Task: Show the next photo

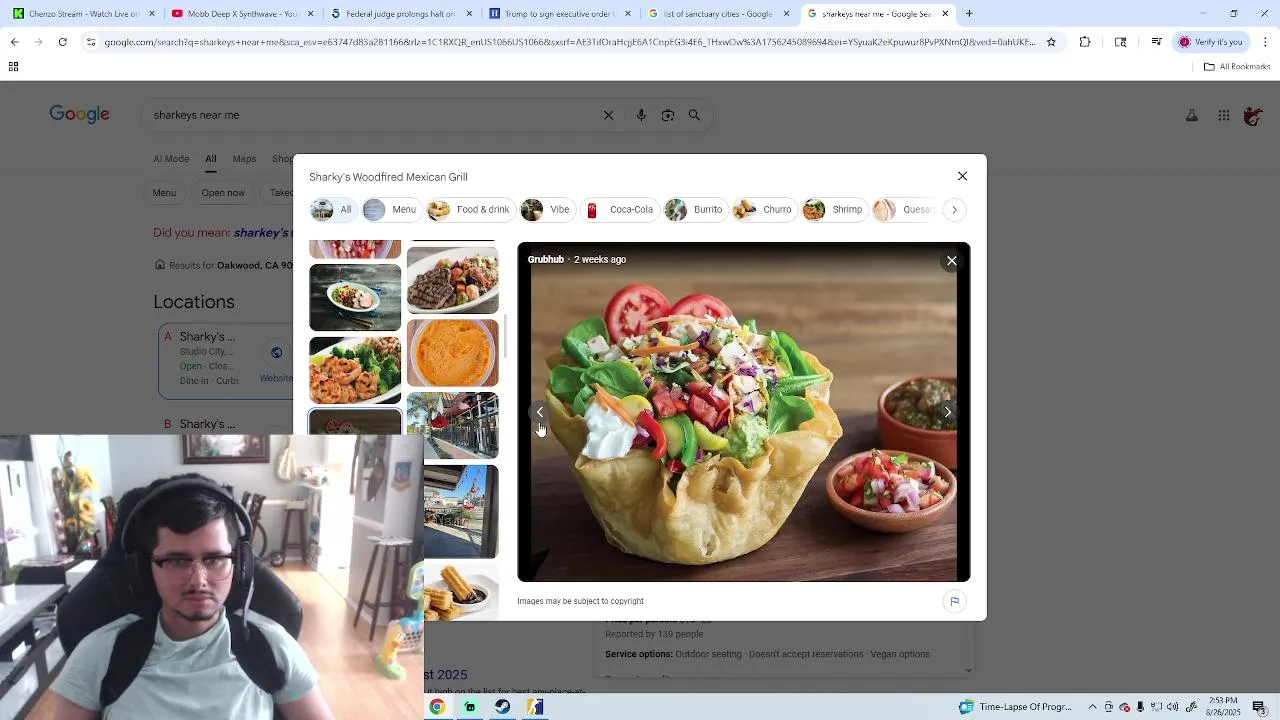Action: (x=948, y=412)
